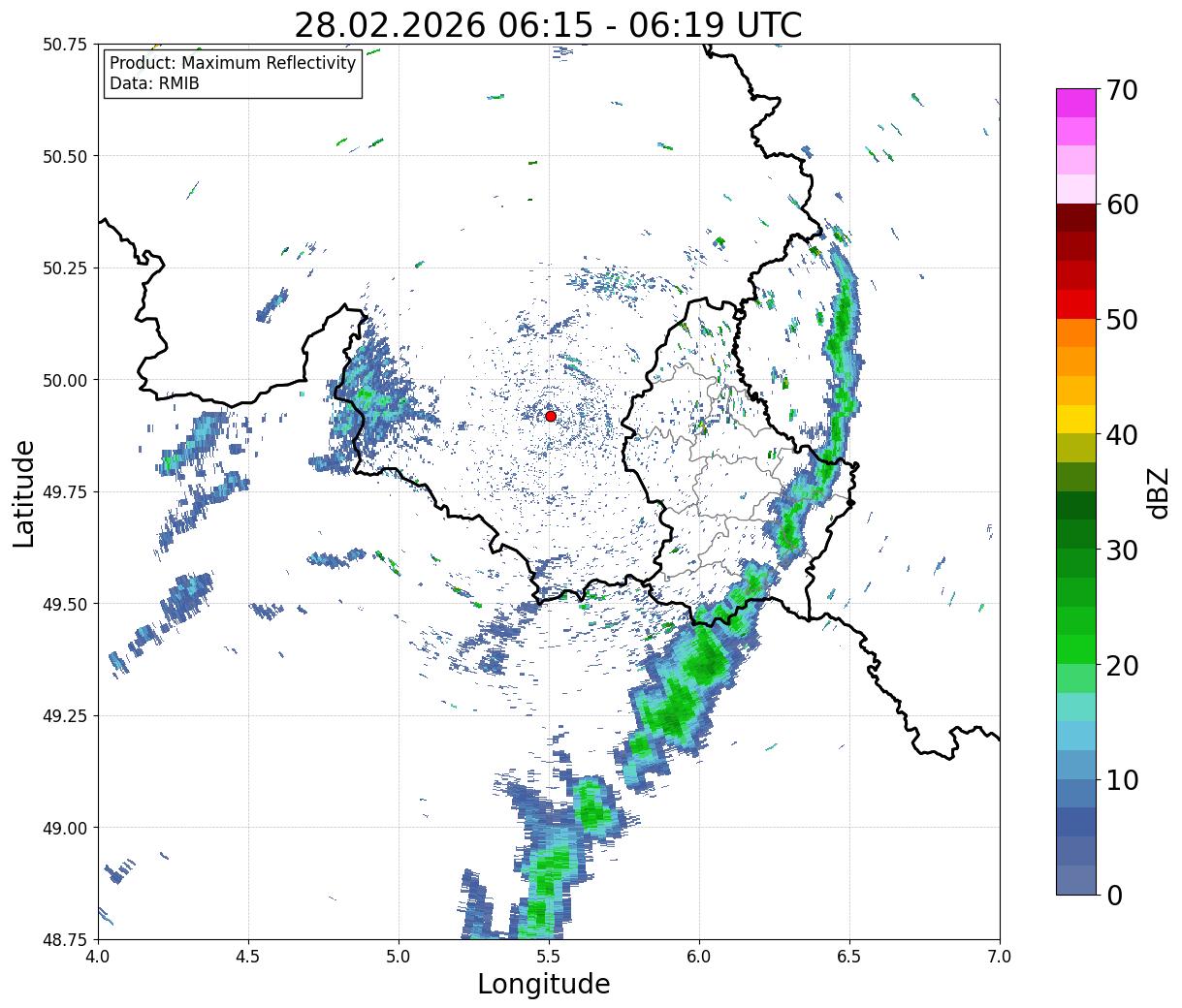Screen dimensions: 1182x1008
Task: Click the Latitude axis label
Action: pos(24,493)
